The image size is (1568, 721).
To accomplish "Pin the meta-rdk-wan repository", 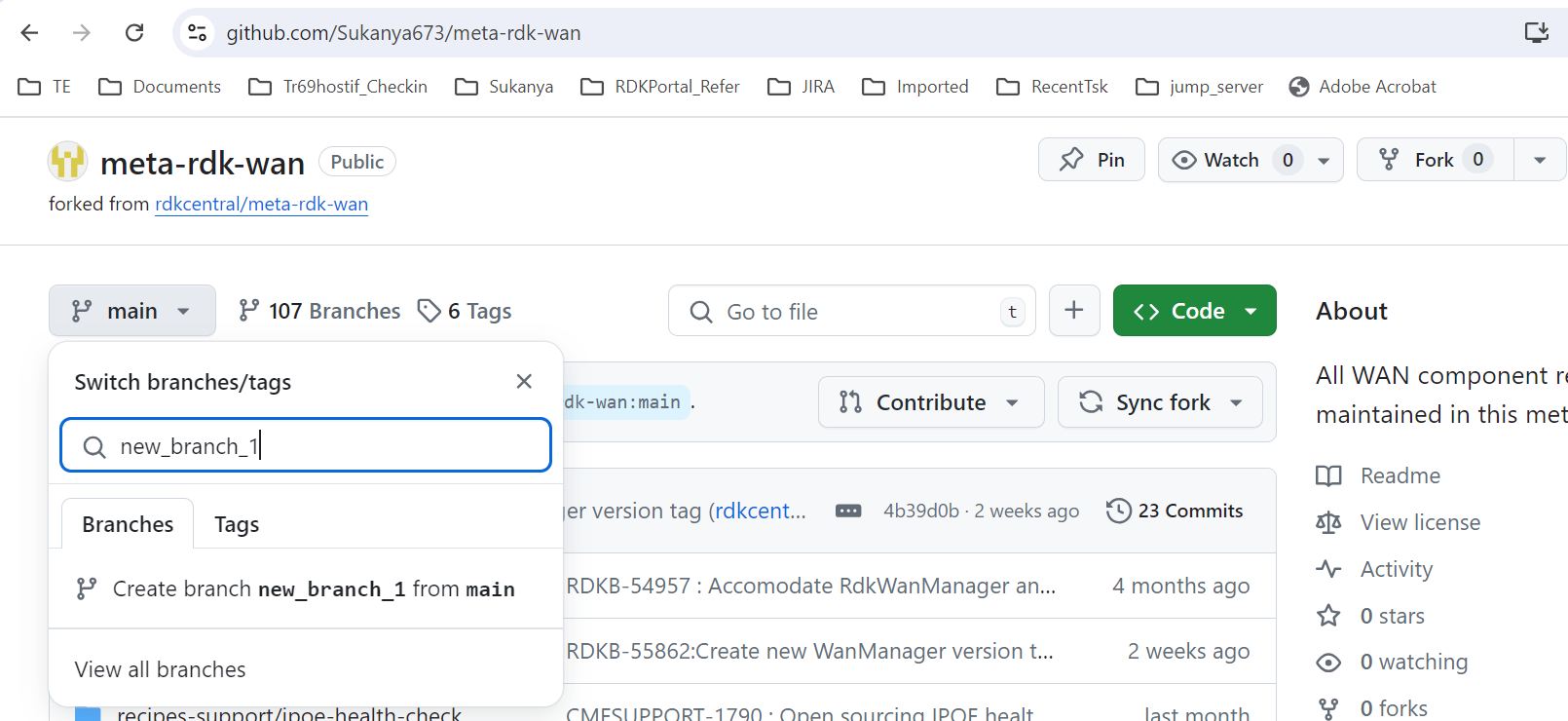I will click(x=1092, y=160).
